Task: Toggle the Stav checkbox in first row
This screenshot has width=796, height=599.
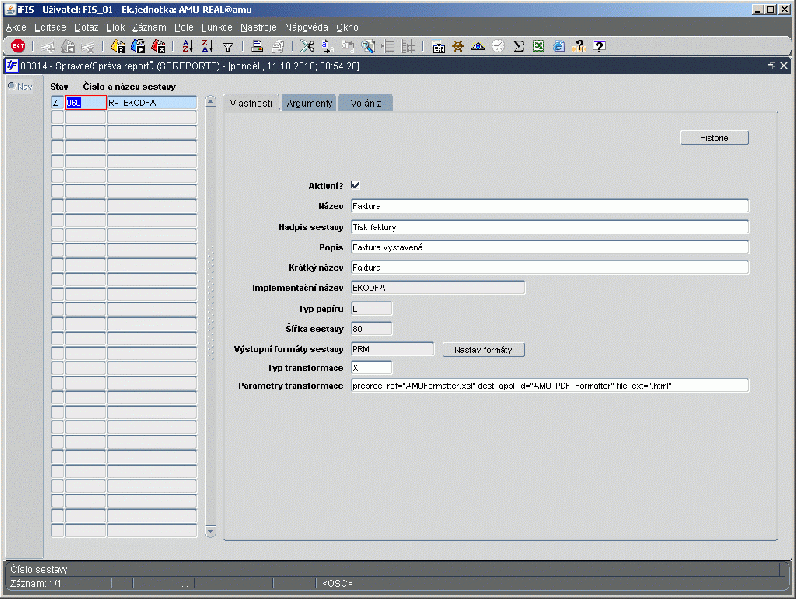Action: click(56, 102)
